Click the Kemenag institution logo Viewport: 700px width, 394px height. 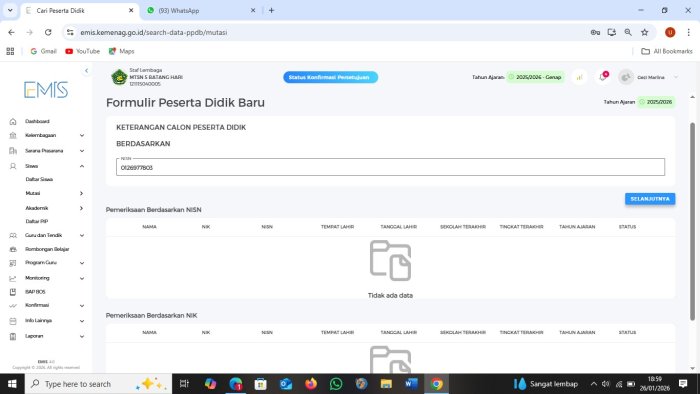(119, 77)
